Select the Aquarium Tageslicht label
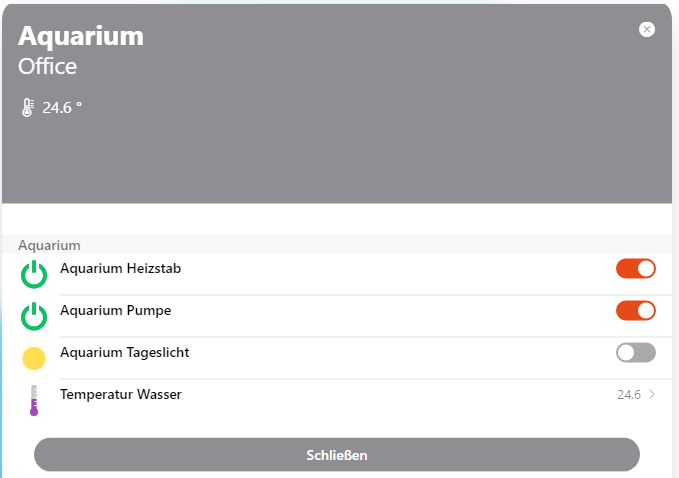Image resolution: width=679 pixels, height=478 pixels. tap(124, 352)
